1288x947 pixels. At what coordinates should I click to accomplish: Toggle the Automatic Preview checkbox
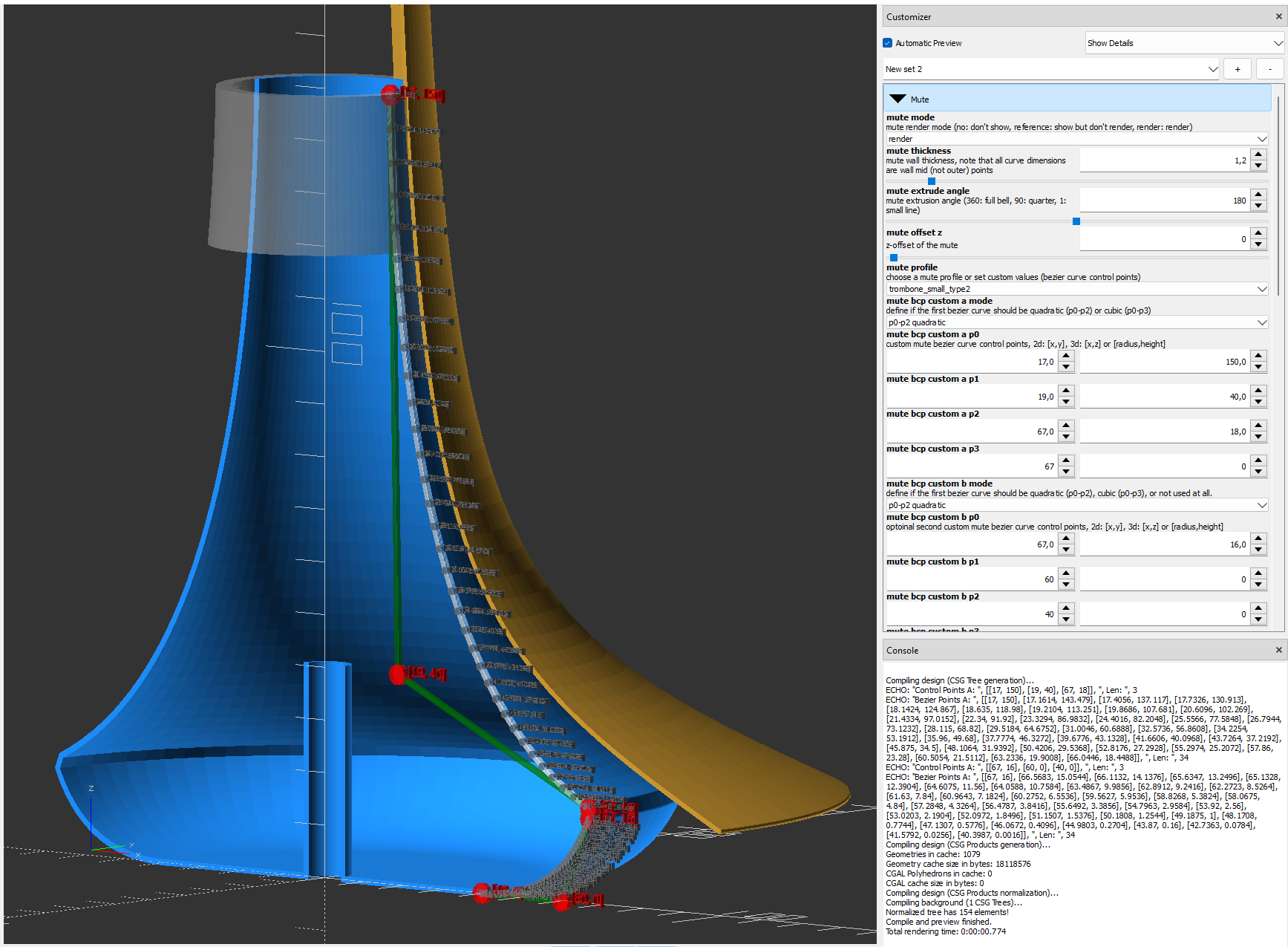[888, 43]
